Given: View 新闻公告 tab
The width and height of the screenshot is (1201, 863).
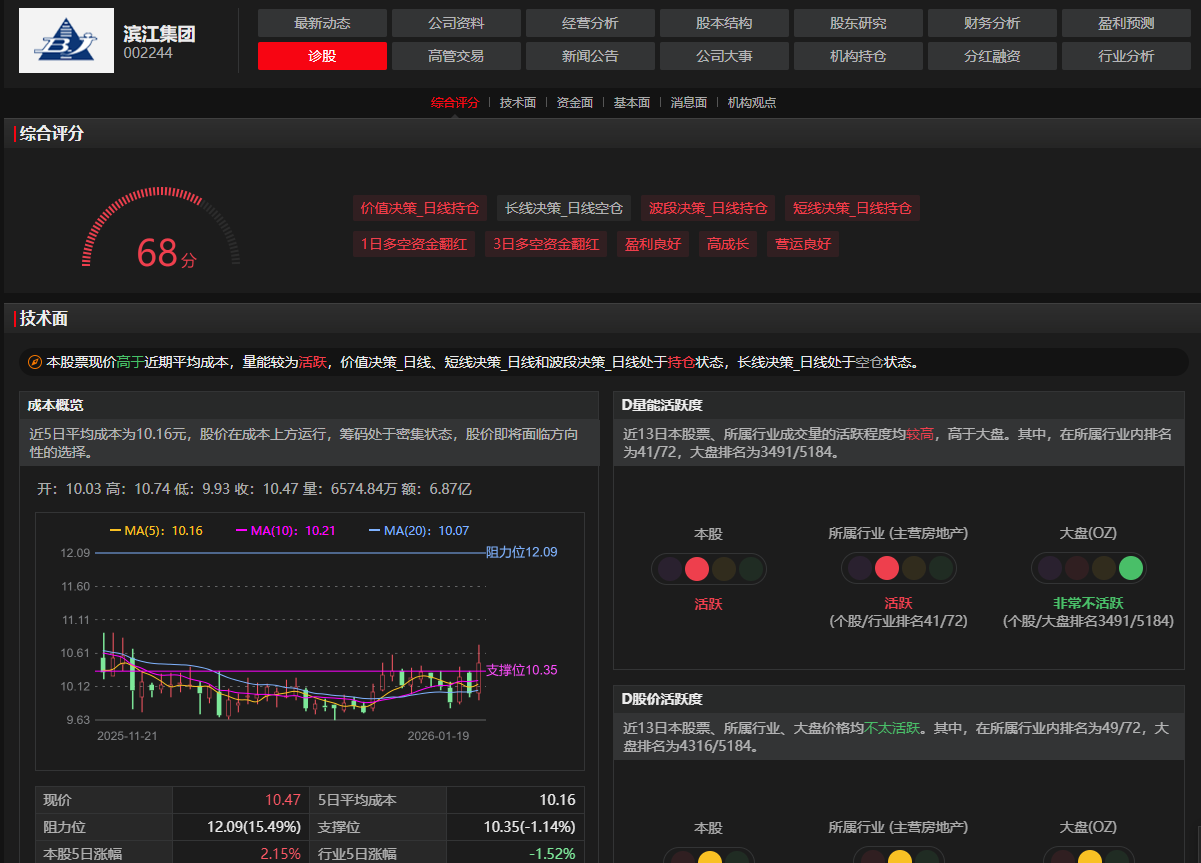Looking at the screenshot, I should tap(590, 56).
